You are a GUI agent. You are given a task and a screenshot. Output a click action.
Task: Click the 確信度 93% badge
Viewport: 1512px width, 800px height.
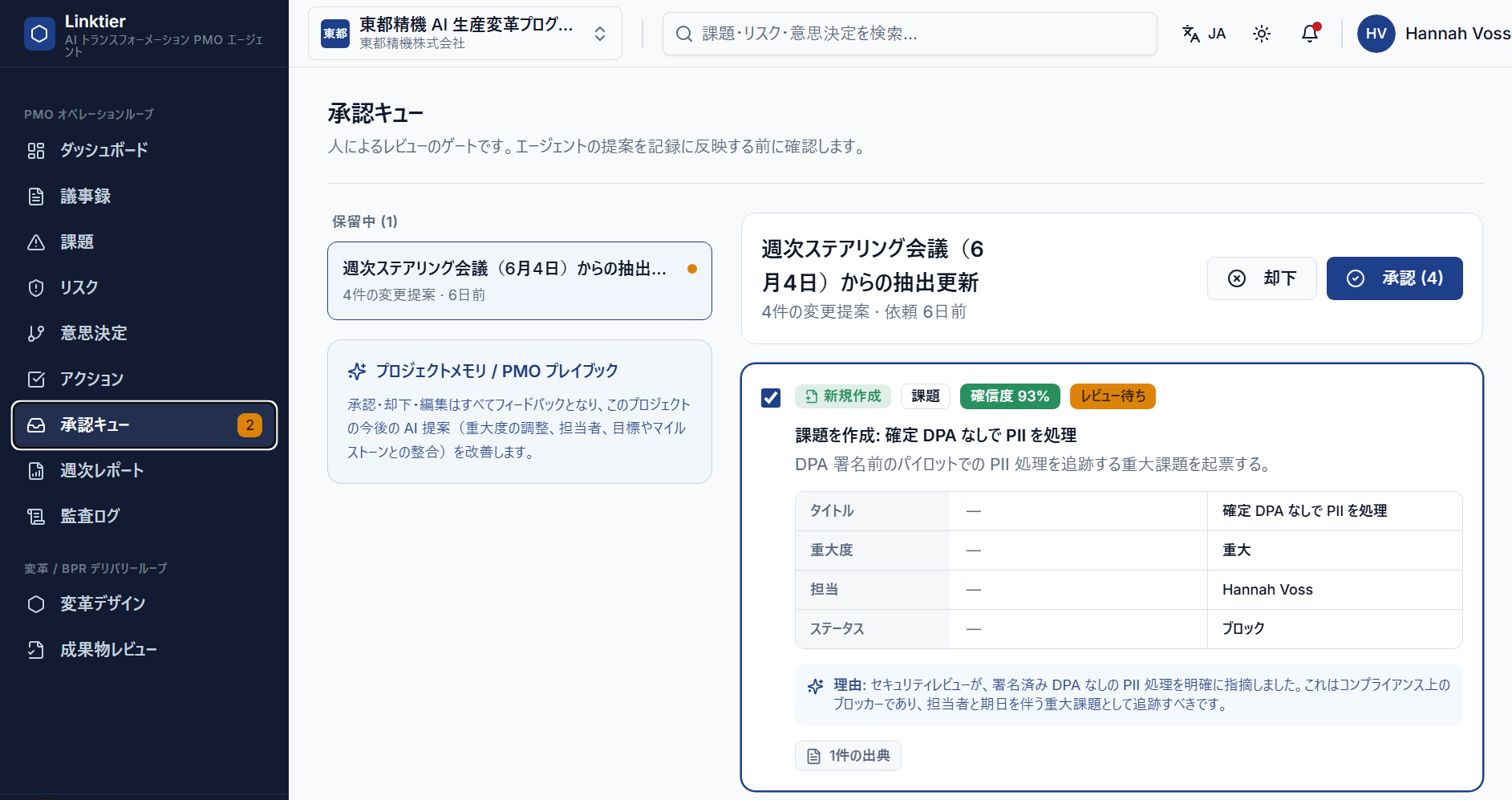(x=1010, y=396)
